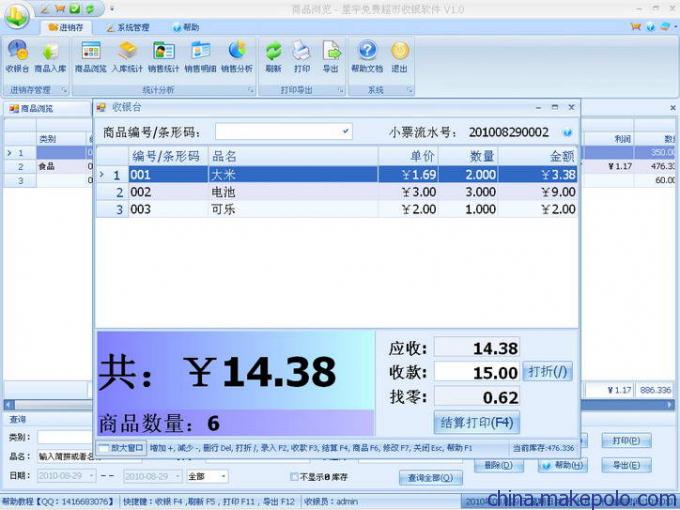Click the 收银台 window title icon
This screenshot has height=510, width=680.
click(101, 107)
